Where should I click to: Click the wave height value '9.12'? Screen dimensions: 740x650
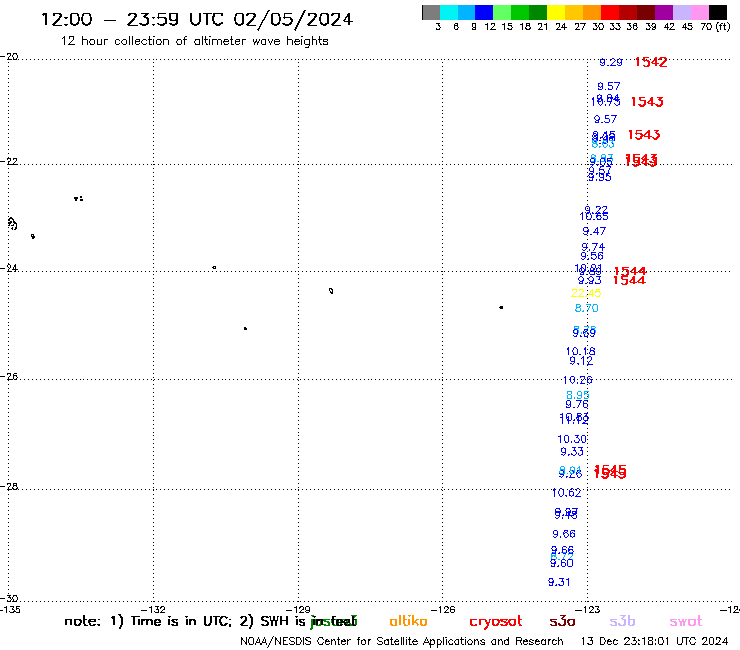(581, 361)
